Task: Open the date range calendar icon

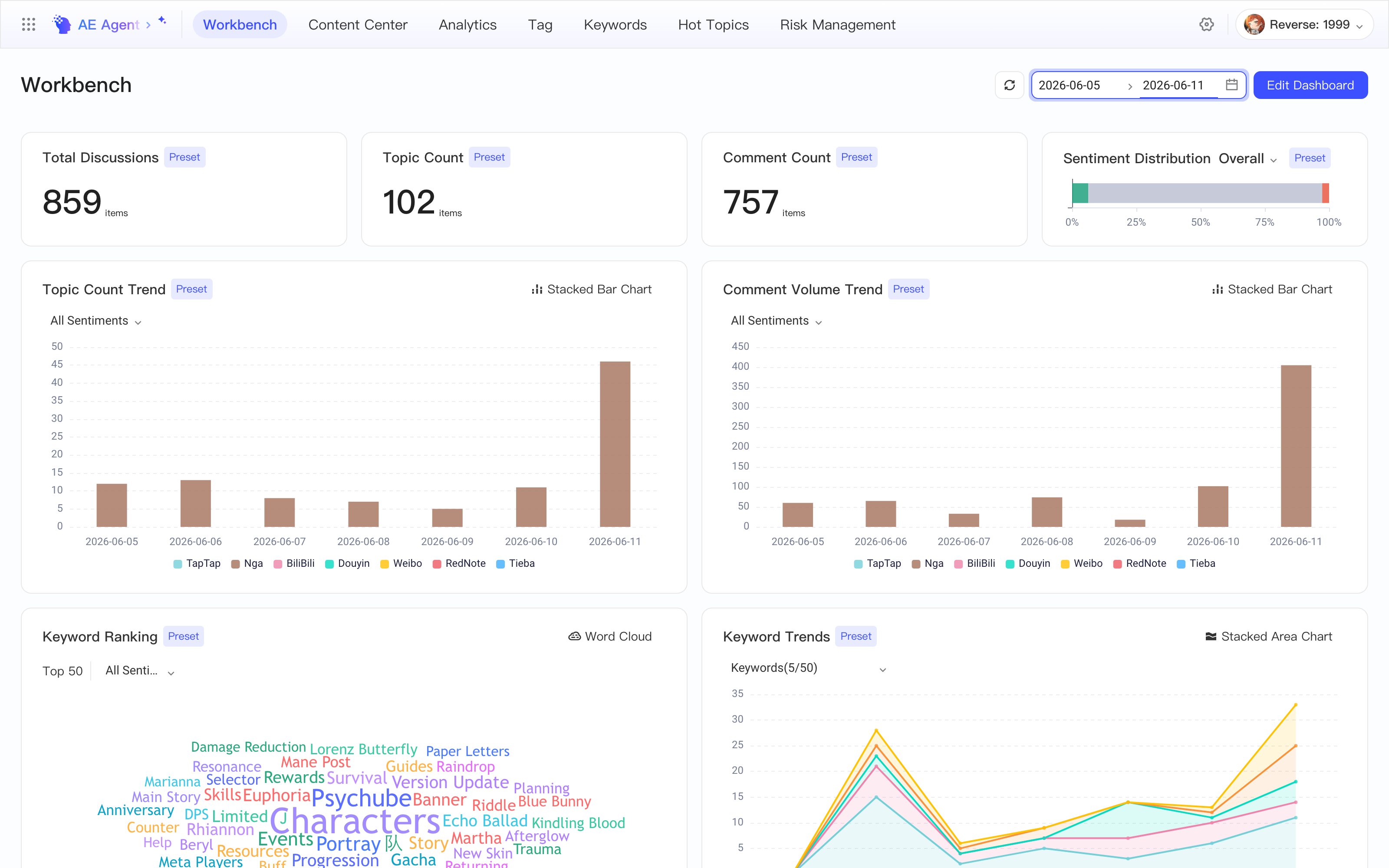Action: click(x=1232, y=85)
